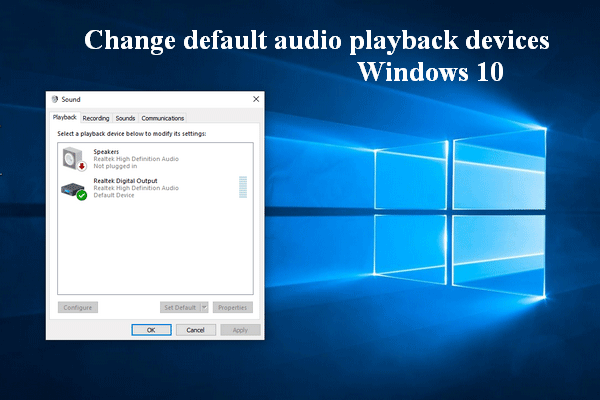Close the Sound dialog window

coord(256,100)
